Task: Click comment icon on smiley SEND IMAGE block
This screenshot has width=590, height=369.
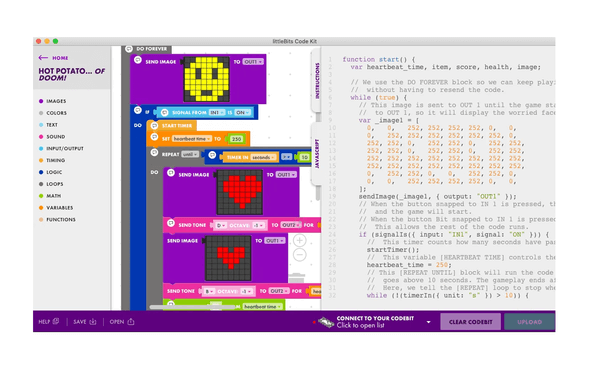Action: [x=138, y=60]
